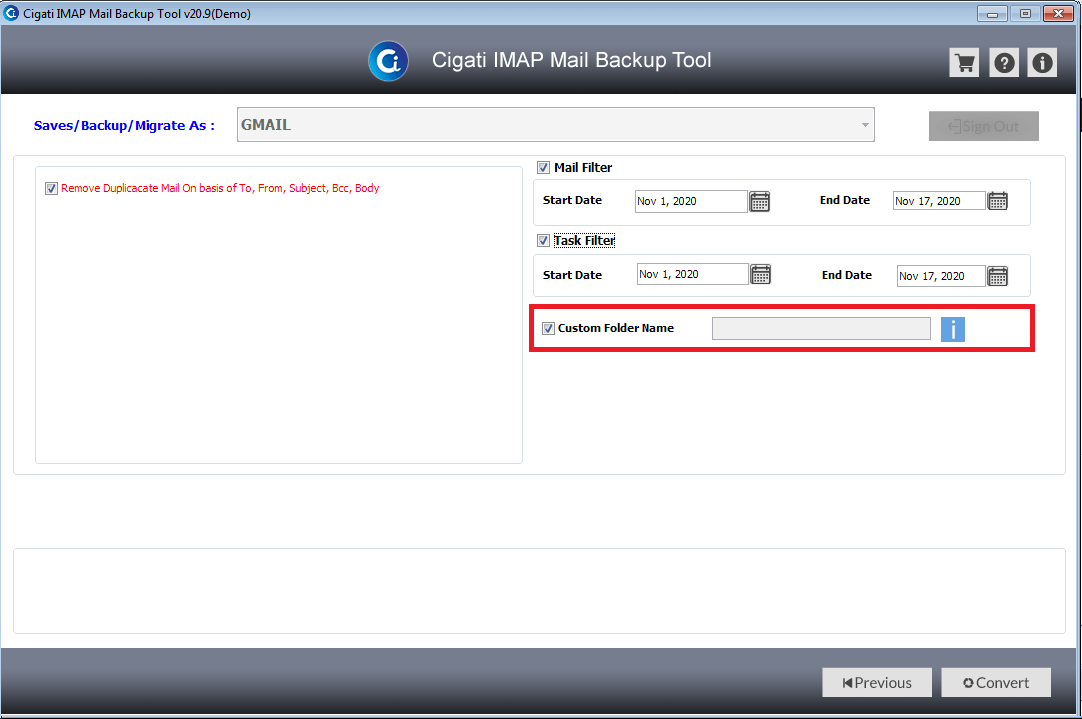
Task: Open the shopping cart purchase icon
Action: 964,63
